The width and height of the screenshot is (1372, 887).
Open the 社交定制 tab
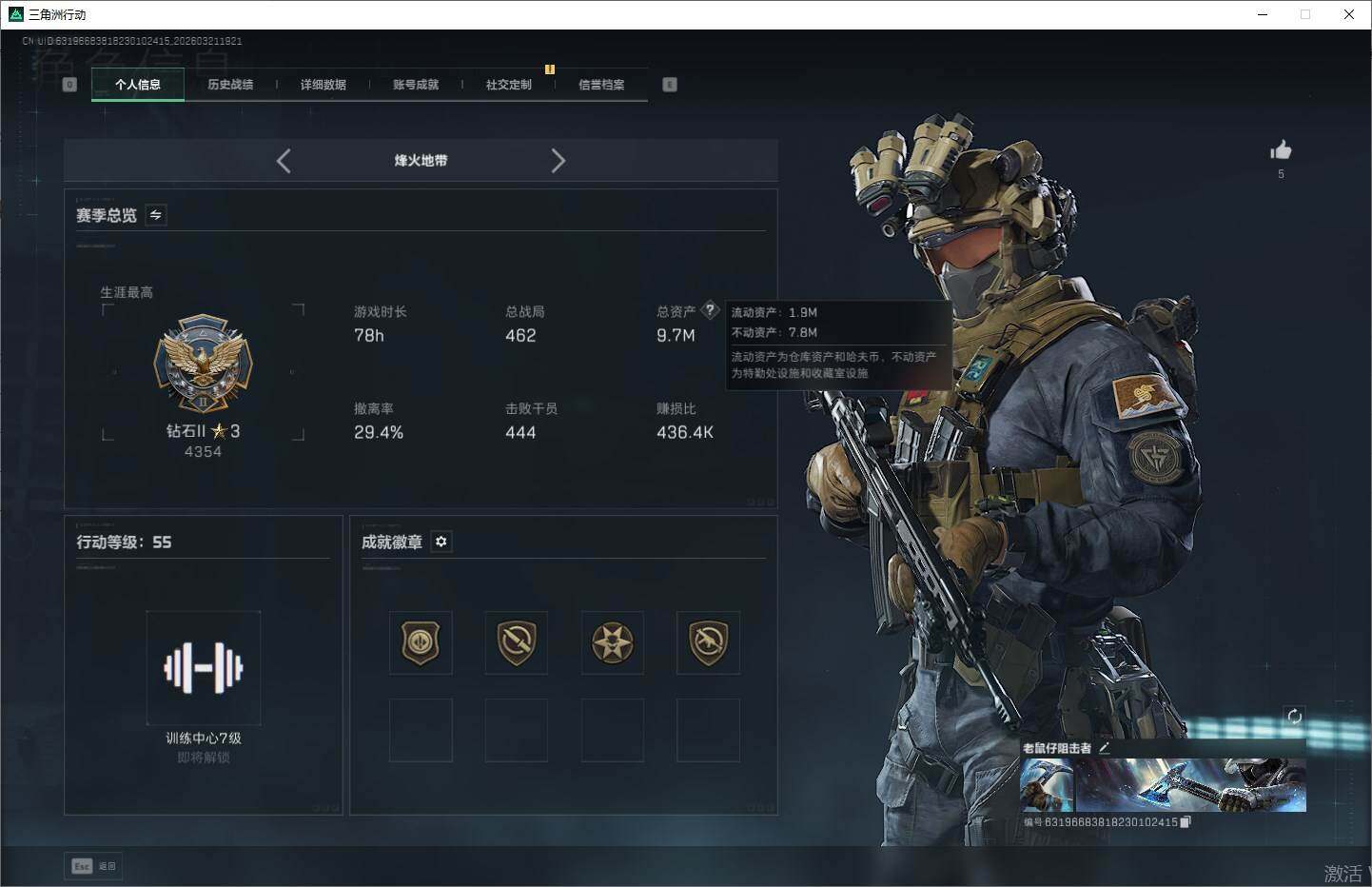pos(509,85)
